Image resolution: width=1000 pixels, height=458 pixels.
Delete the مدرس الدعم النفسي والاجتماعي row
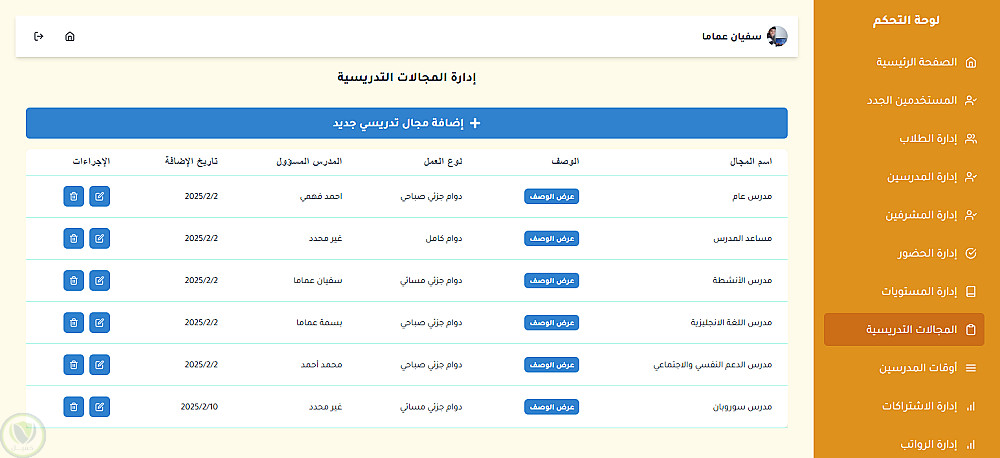74,365
